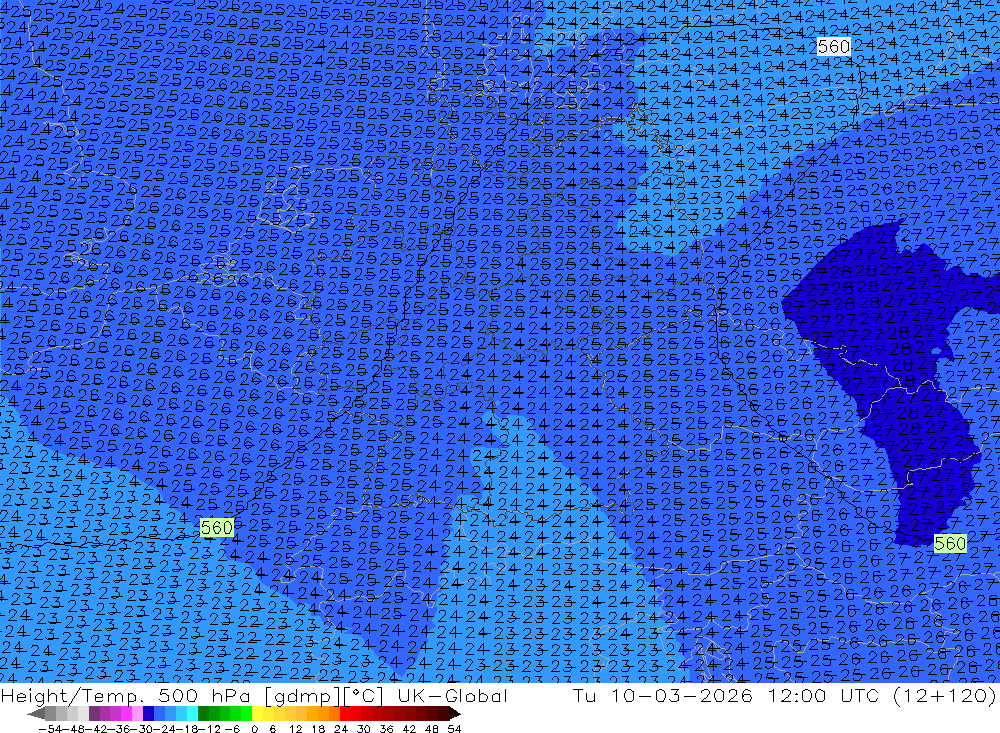
Task: Pick the dark blue legend swatch
Action: click(148, 714)
